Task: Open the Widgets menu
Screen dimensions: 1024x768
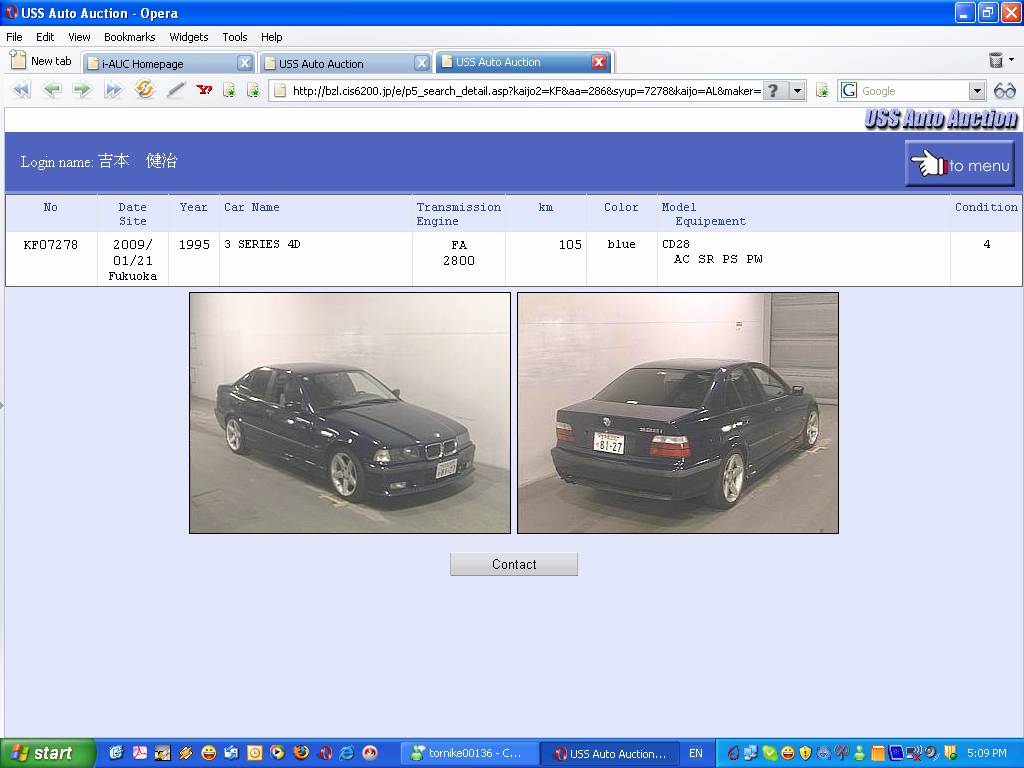Action: 188,37
